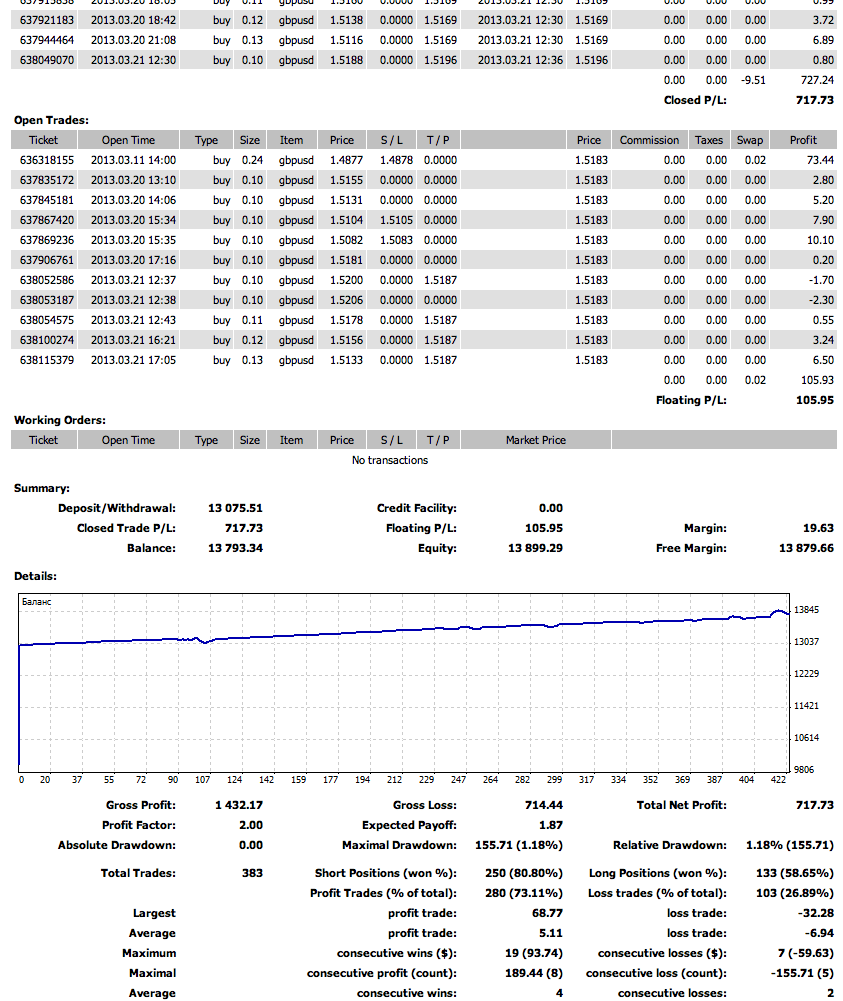Click the Equity value 13 899.29
Viewport: 843px width, 1001px height.
point(535,548)
